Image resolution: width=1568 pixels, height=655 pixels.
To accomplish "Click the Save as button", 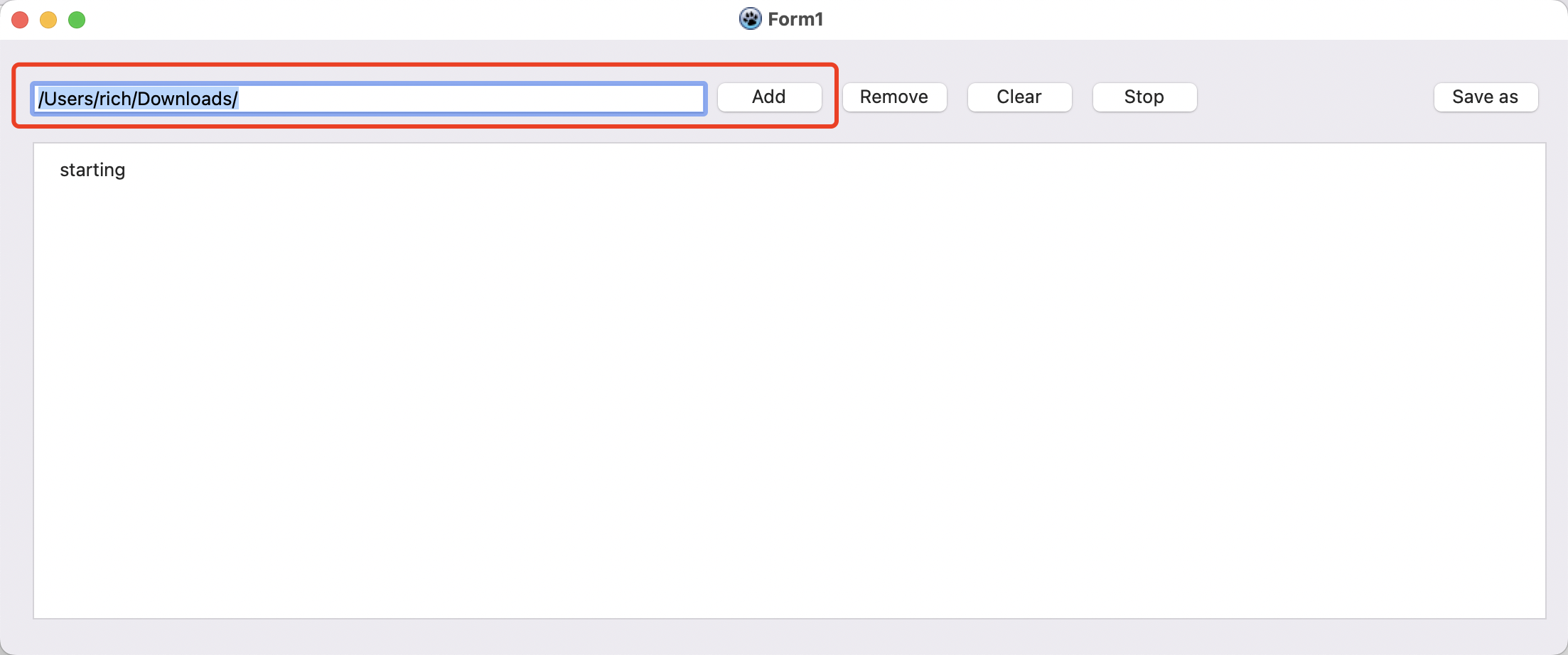I will point(1485,97).
